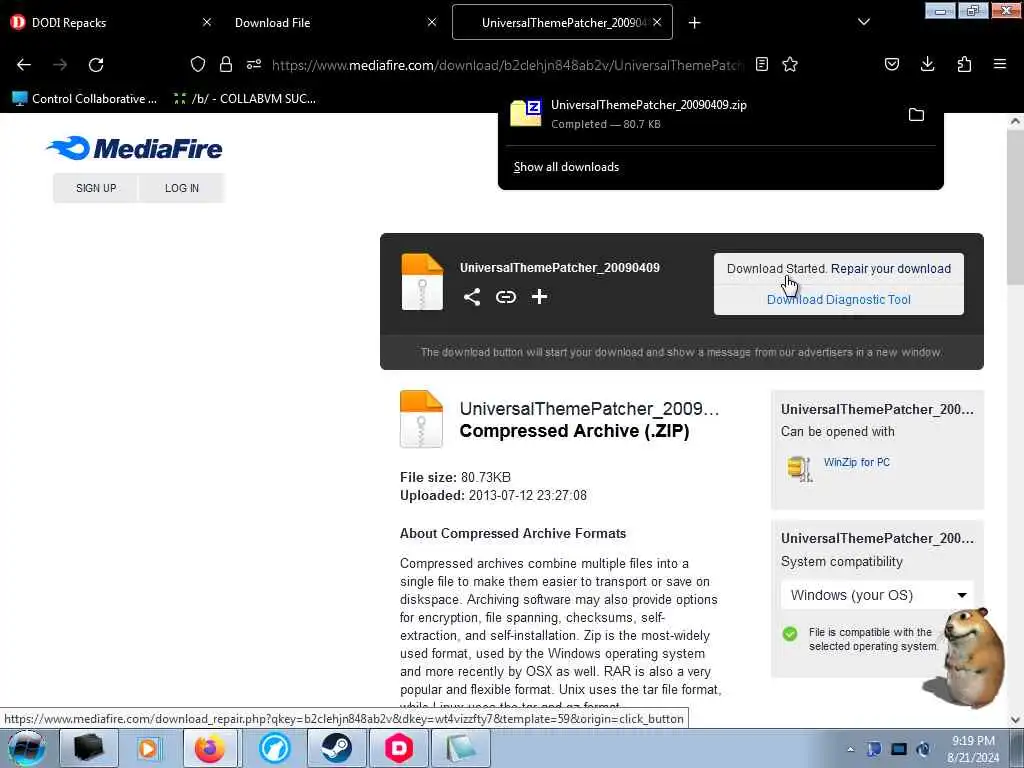Click Repair your download link
This screenshot has height=768, width=1024.
(x=891, y=269)
